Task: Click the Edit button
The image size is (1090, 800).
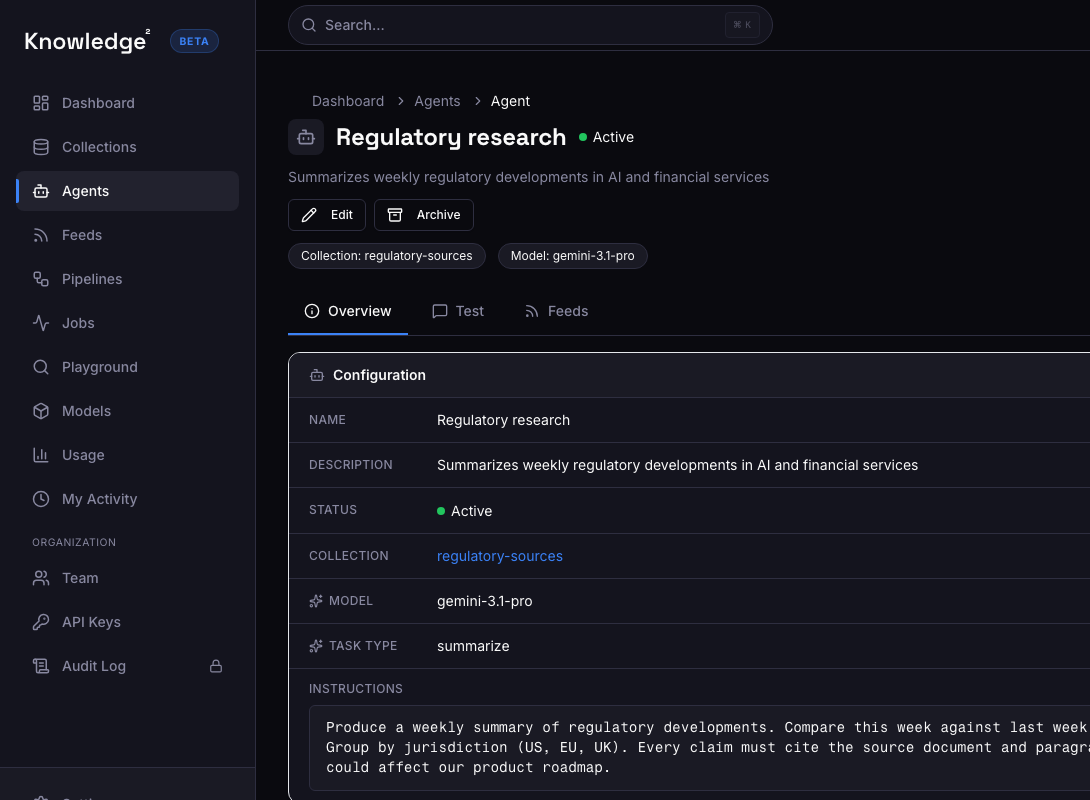Action: (x=327, y=215)
